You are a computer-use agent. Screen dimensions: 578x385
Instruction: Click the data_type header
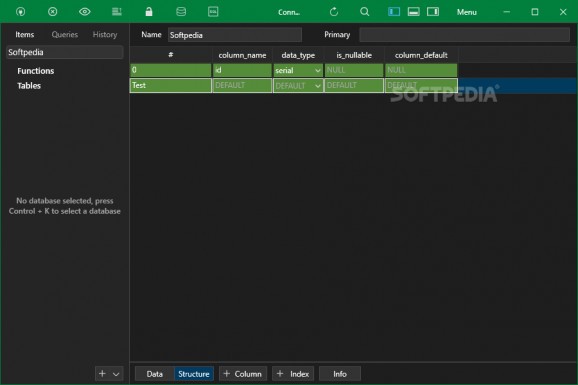click(298, 55)
